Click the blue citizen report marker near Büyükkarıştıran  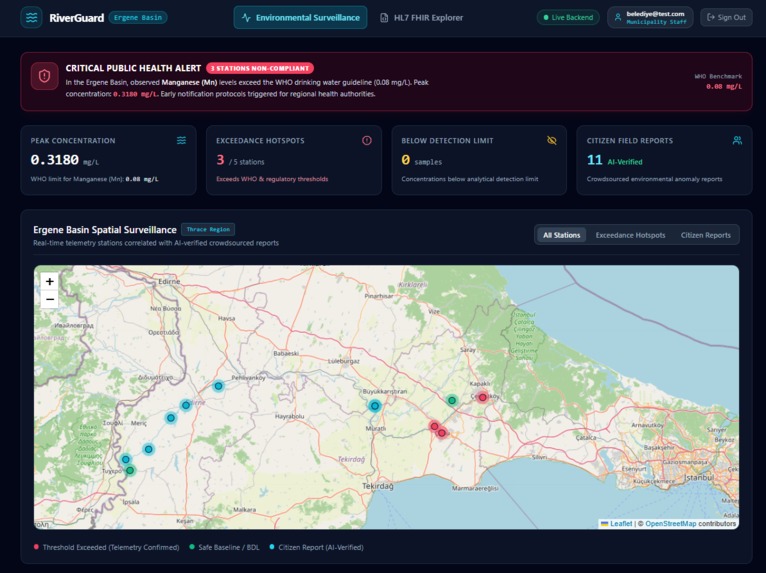tap(375, 406)
